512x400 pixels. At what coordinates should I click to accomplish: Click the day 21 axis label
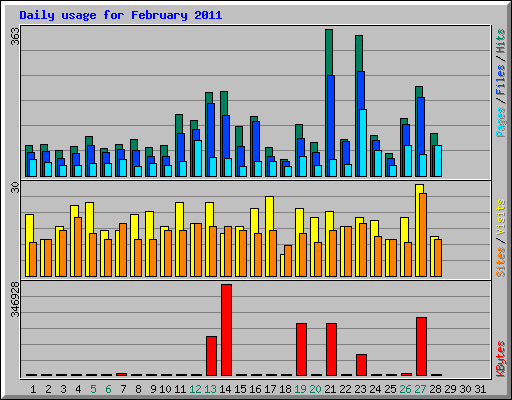pos(330,389)
